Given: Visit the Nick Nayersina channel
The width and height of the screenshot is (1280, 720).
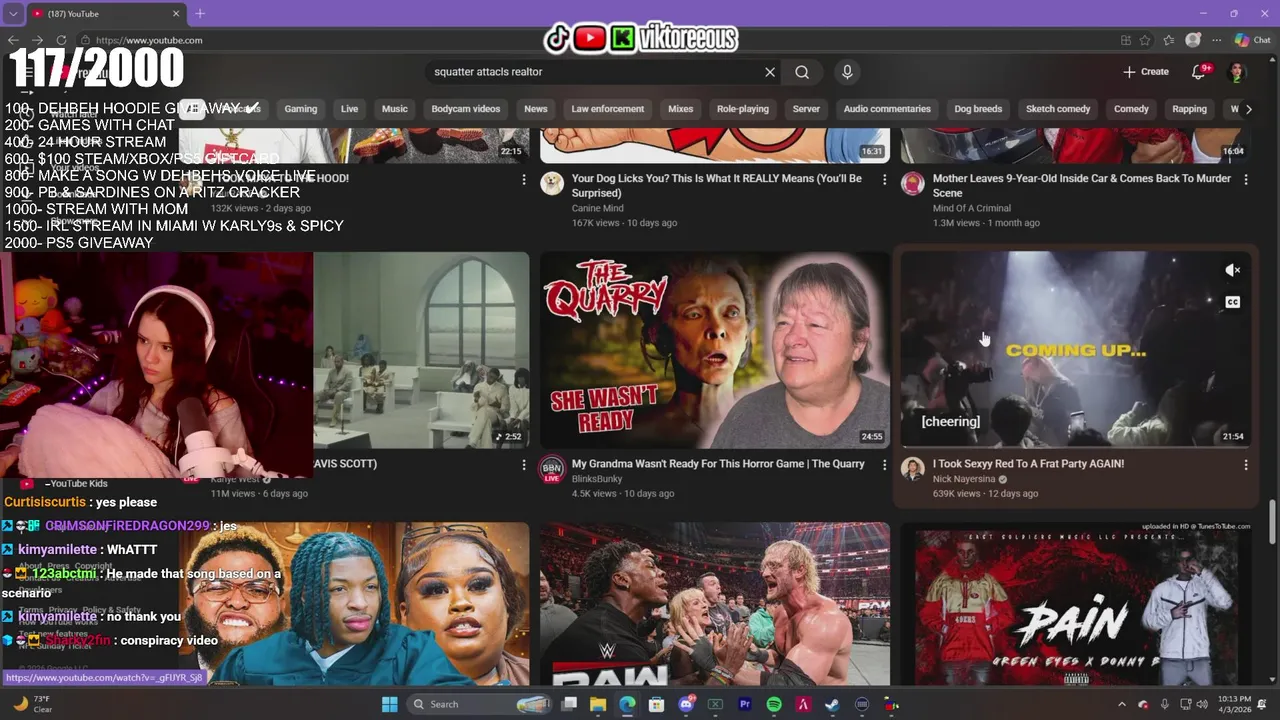Looking at the screenshot, I should (964, 479).
